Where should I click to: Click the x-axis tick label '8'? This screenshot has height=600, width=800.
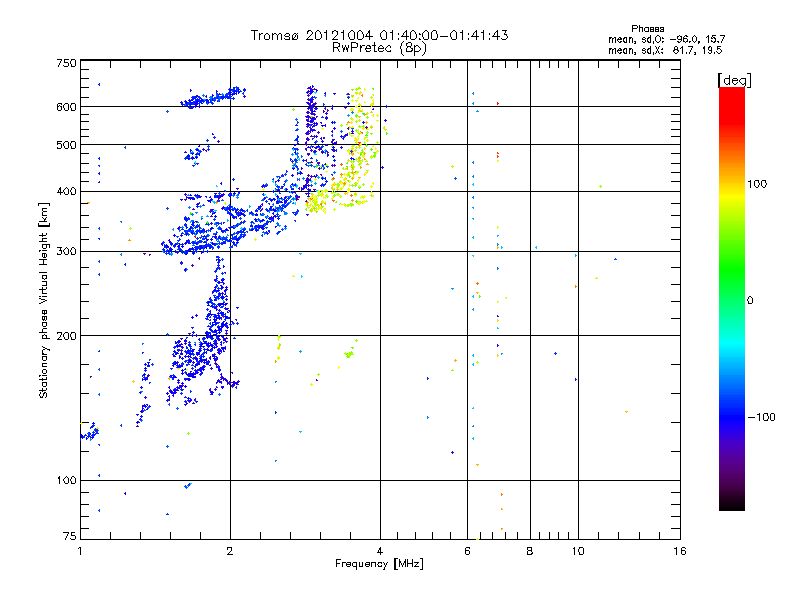[x=530, y=551]
